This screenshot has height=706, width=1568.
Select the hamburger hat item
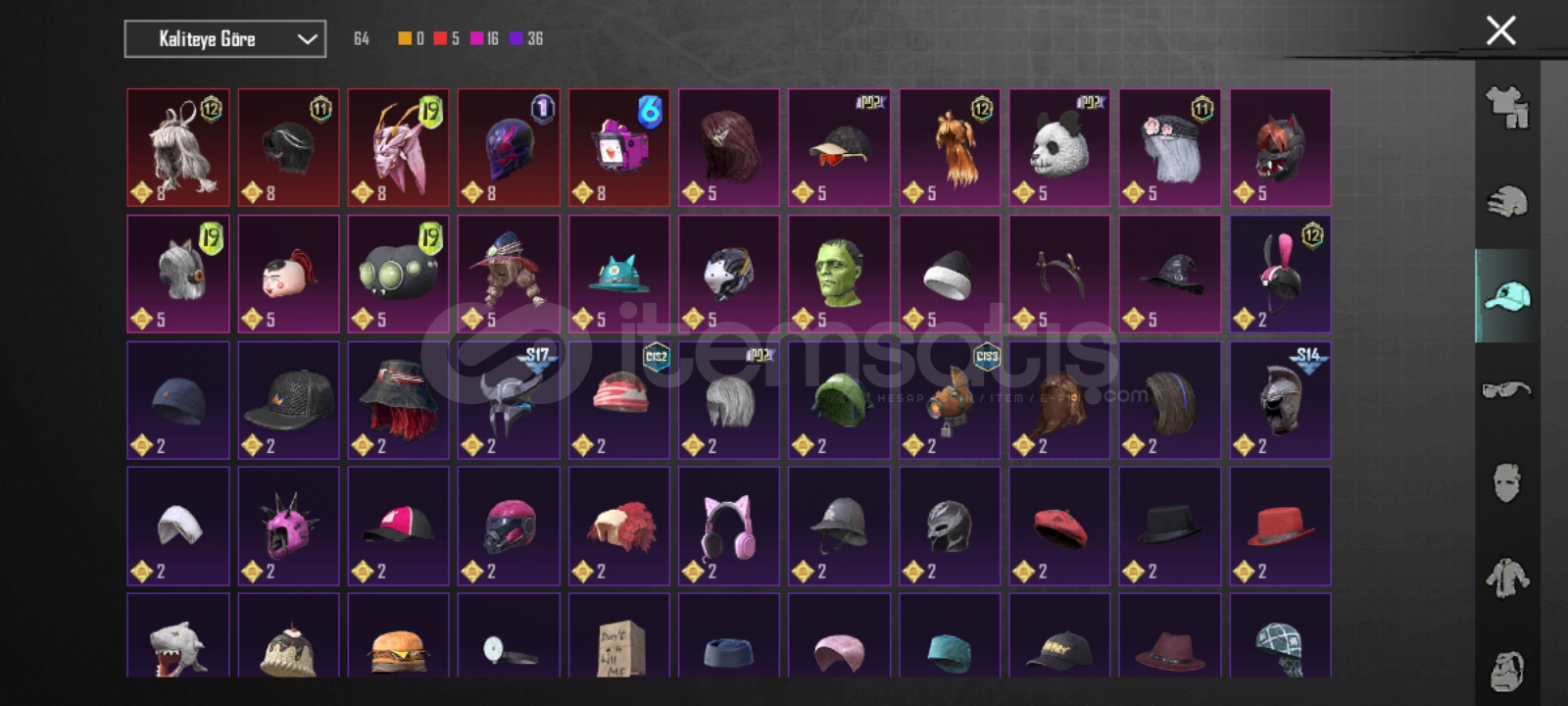pyautogui.click(x=399, y=635)
